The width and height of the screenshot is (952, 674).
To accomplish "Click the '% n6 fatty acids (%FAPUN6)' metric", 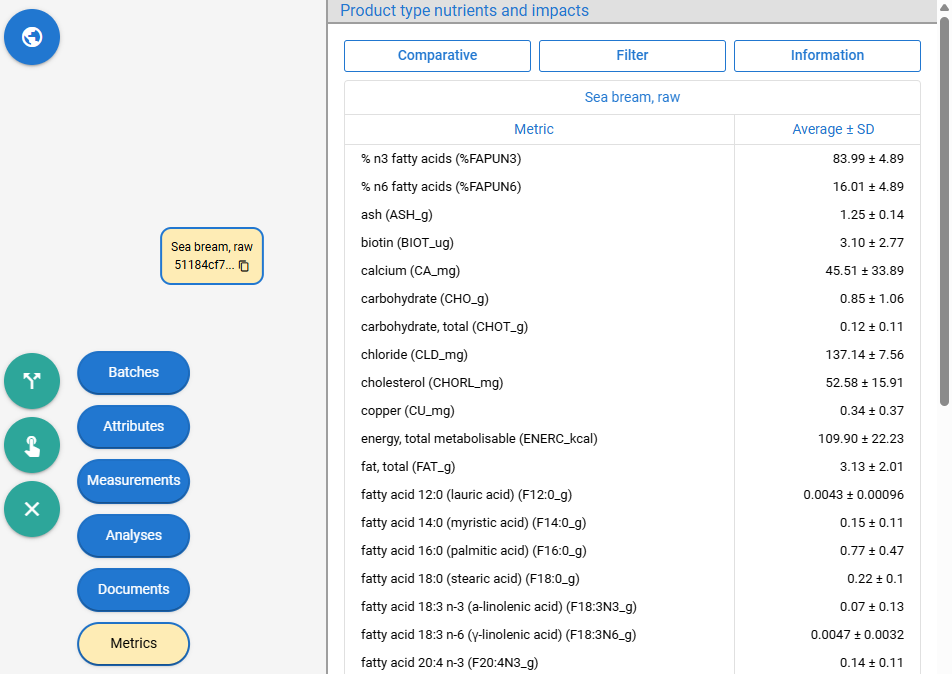I will click(441, 186).
